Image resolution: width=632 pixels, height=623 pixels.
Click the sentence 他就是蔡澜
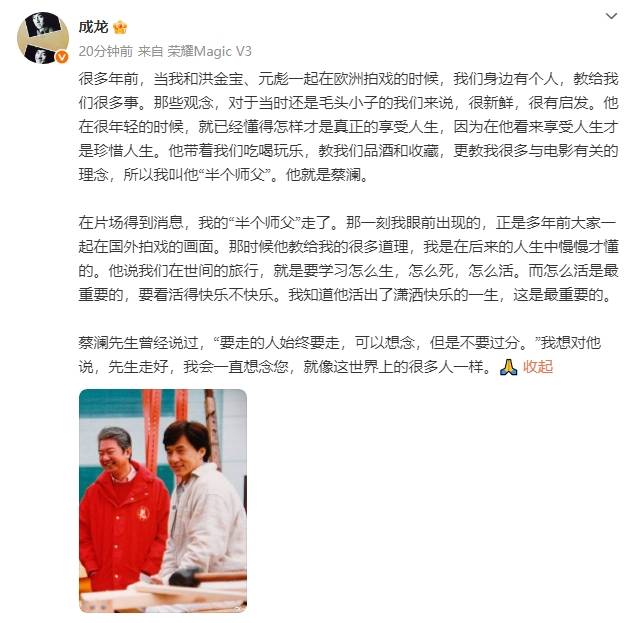[326, 175]
